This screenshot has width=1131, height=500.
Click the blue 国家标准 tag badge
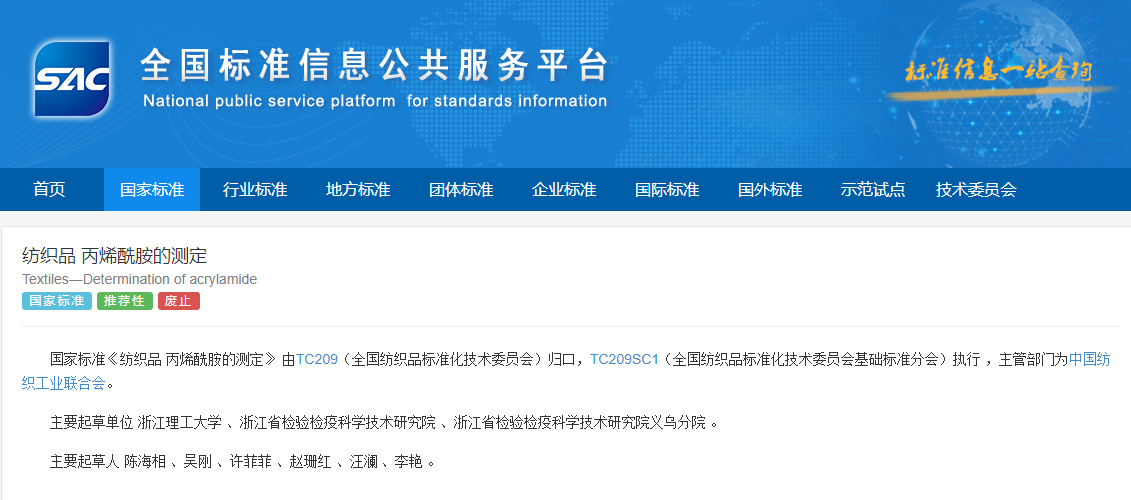57,301
